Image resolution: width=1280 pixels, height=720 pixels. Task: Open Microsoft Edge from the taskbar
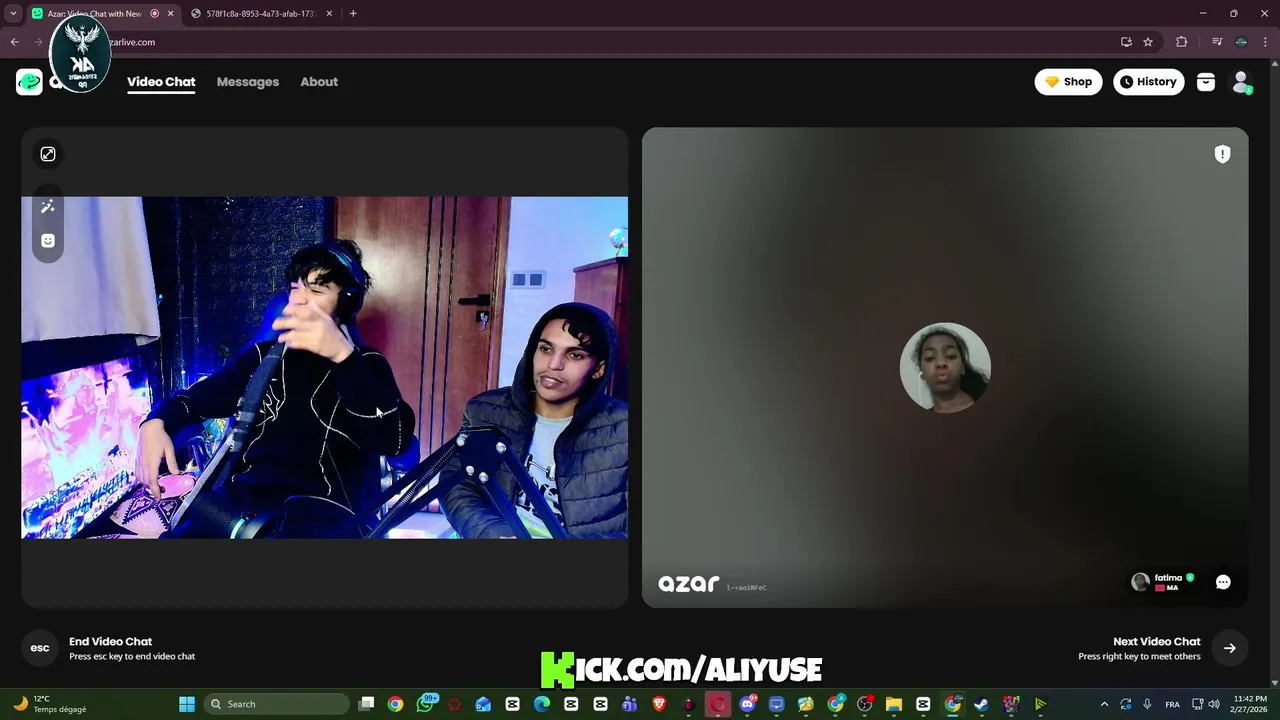(x=542, y=704)
